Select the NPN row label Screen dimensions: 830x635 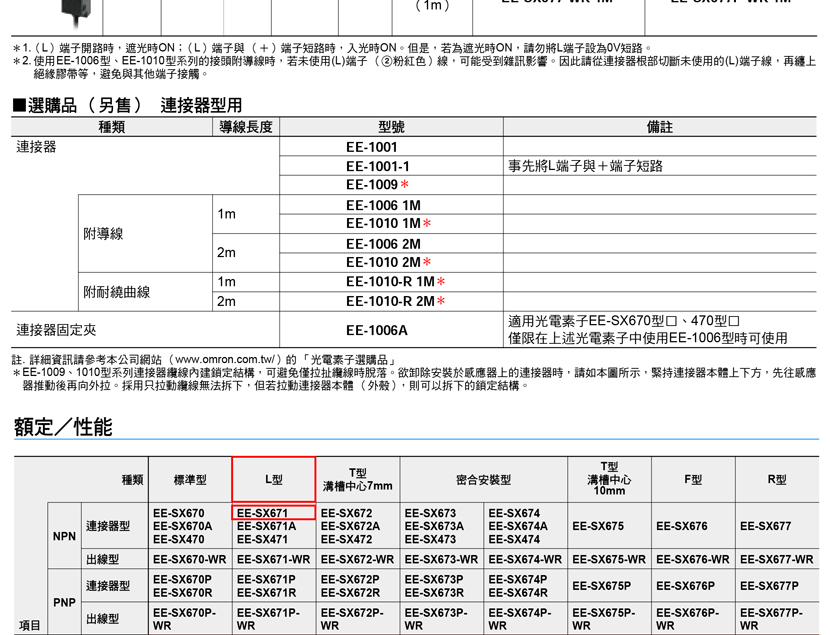click(64, 536)
